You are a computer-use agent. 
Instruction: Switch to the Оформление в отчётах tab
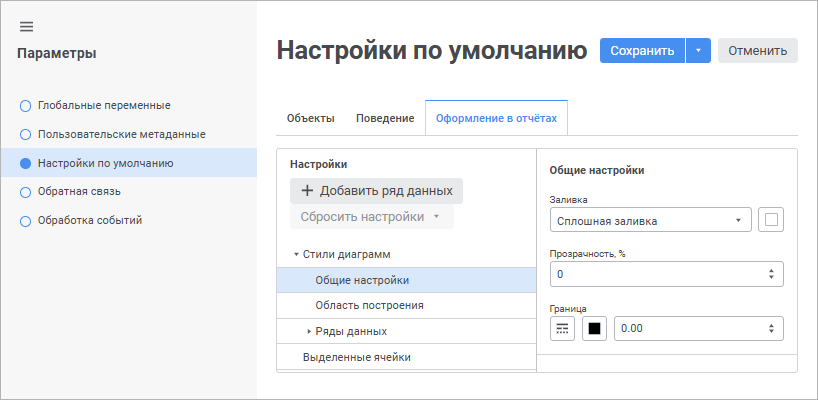coord(497,118)
